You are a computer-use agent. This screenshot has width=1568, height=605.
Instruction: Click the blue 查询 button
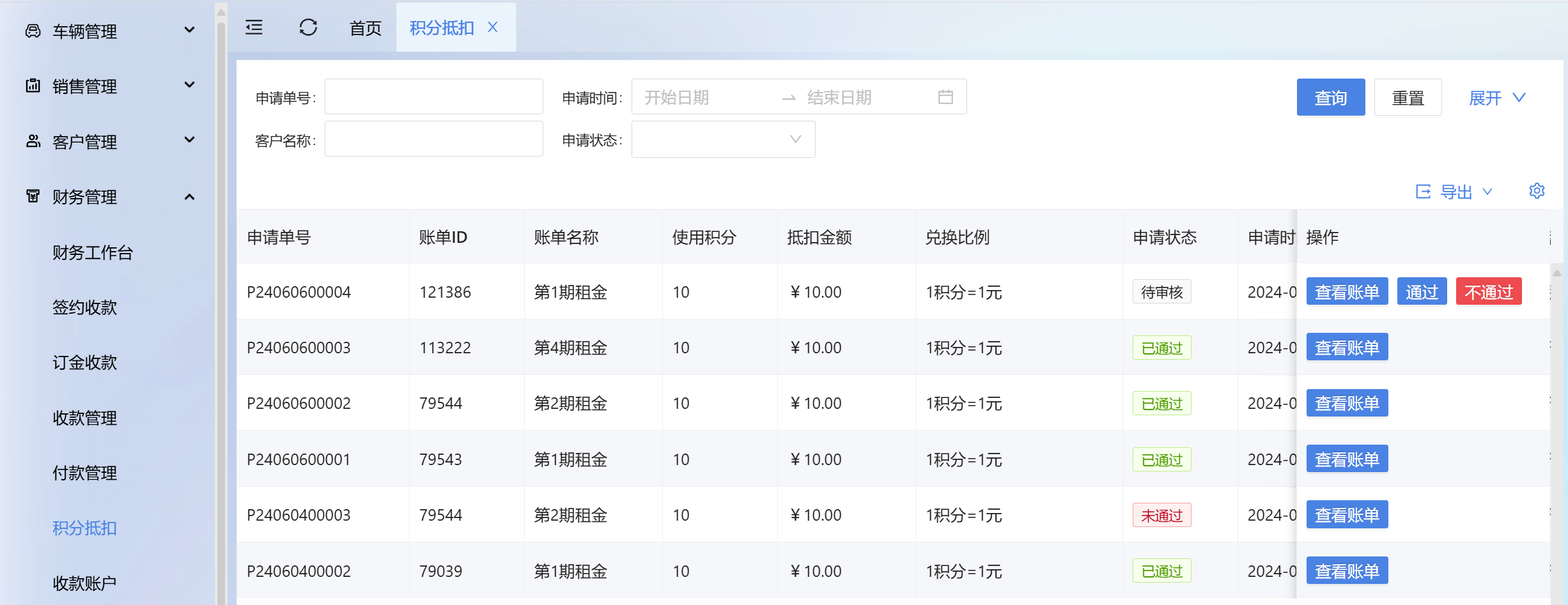pyautogui.click(x=1330, y=98)
